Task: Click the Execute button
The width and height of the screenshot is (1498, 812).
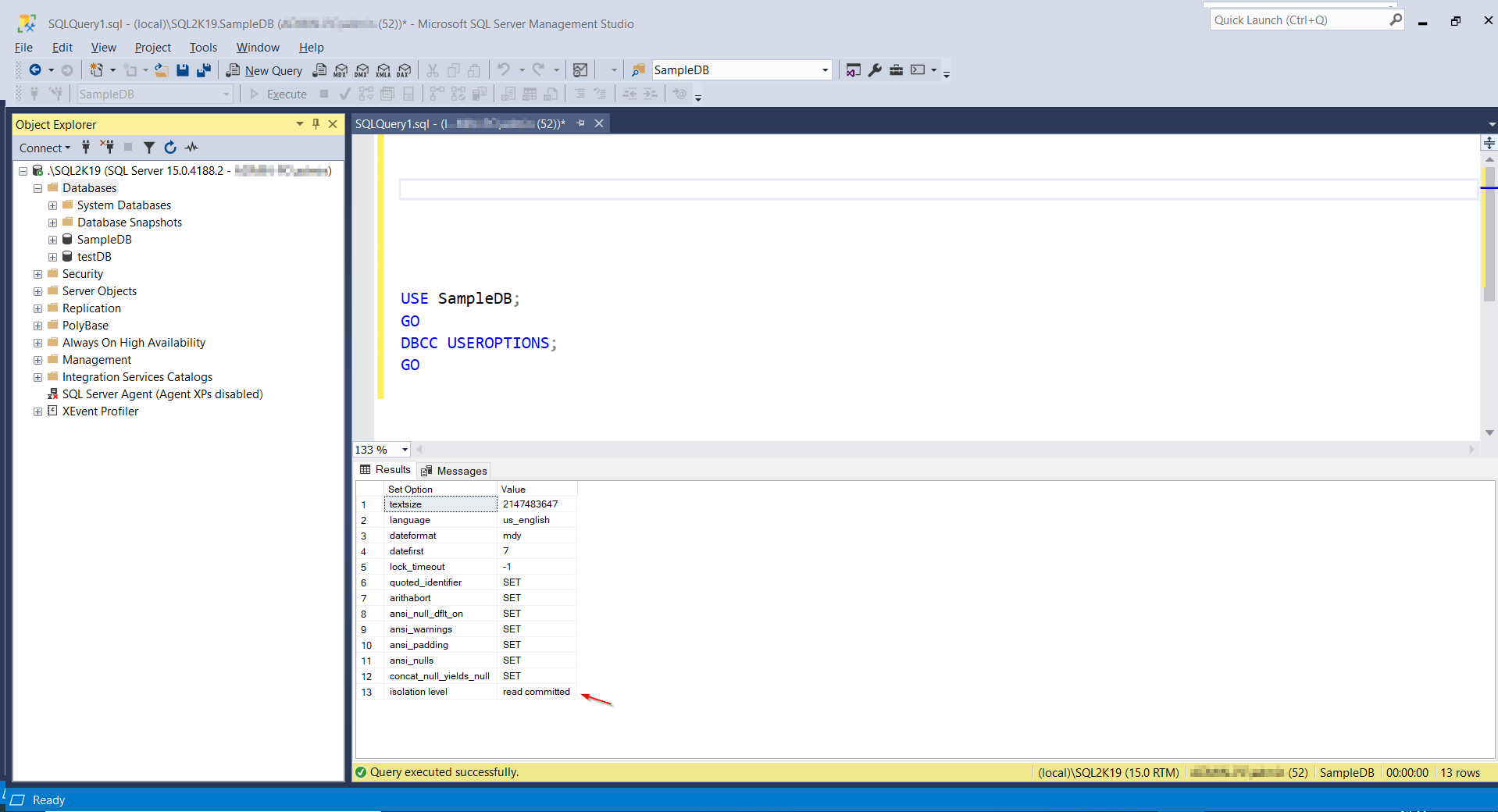Action: click(279, 94)
